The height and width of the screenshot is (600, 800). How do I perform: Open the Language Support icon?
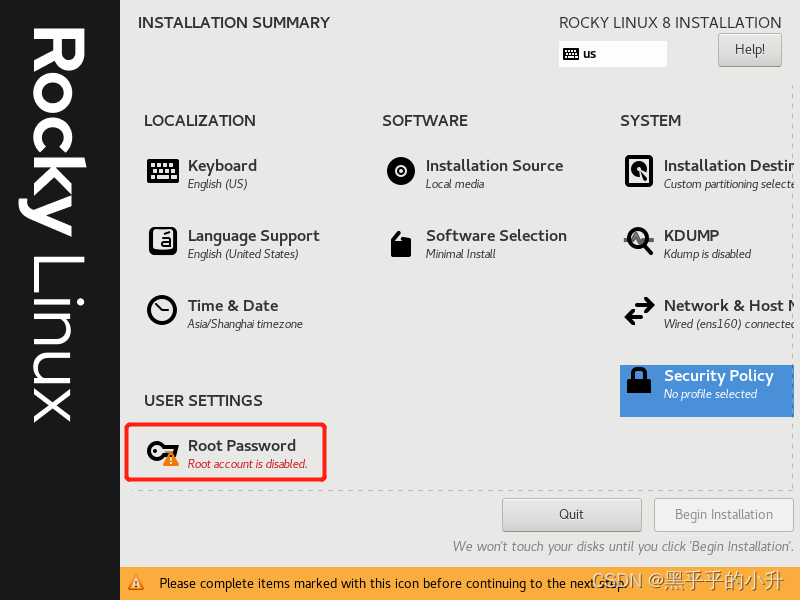point(163,241)
